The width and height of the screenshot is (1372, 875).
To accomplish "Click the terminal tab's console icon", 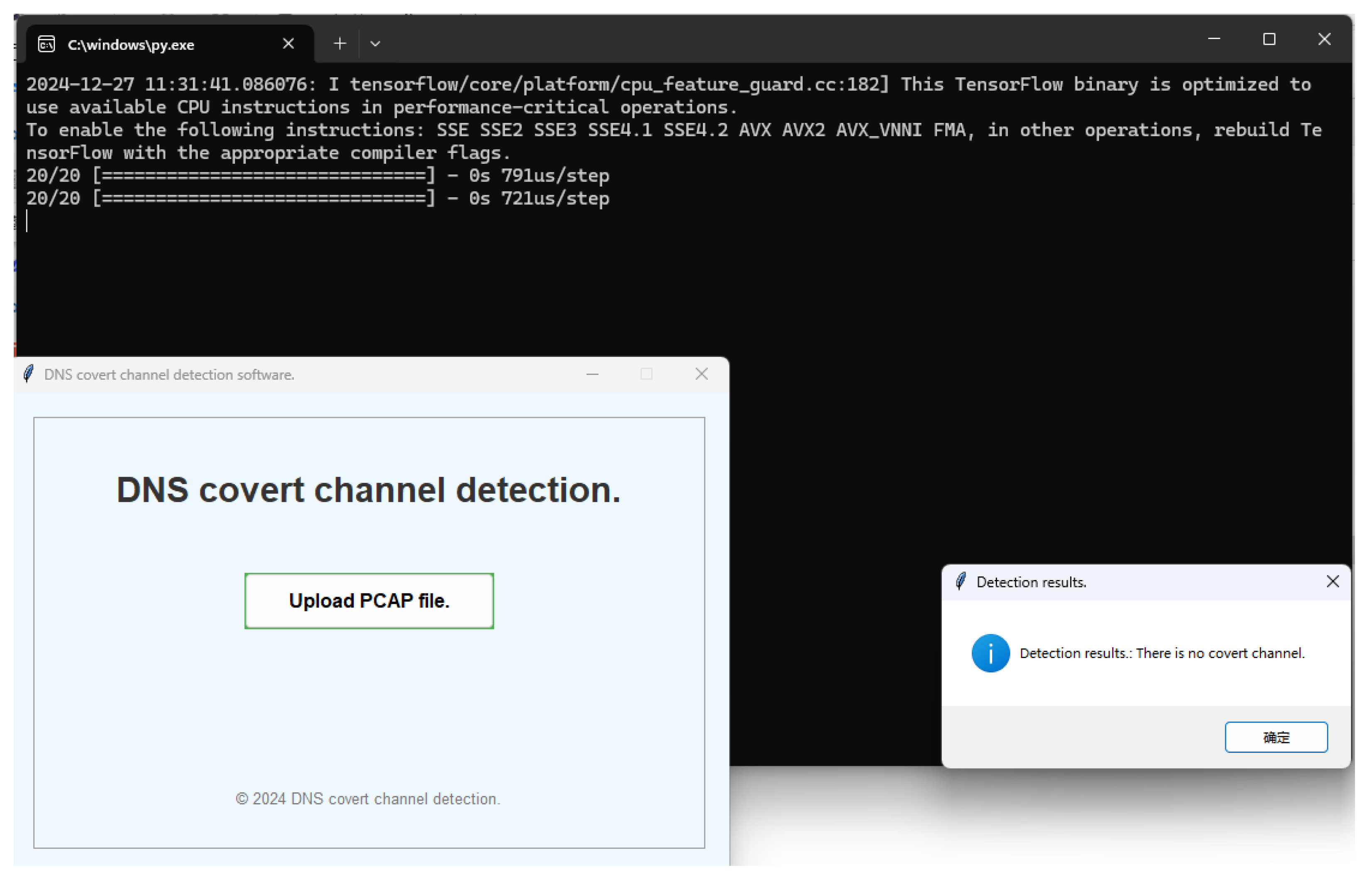I will pyautogui.click(x=47, y=44).
